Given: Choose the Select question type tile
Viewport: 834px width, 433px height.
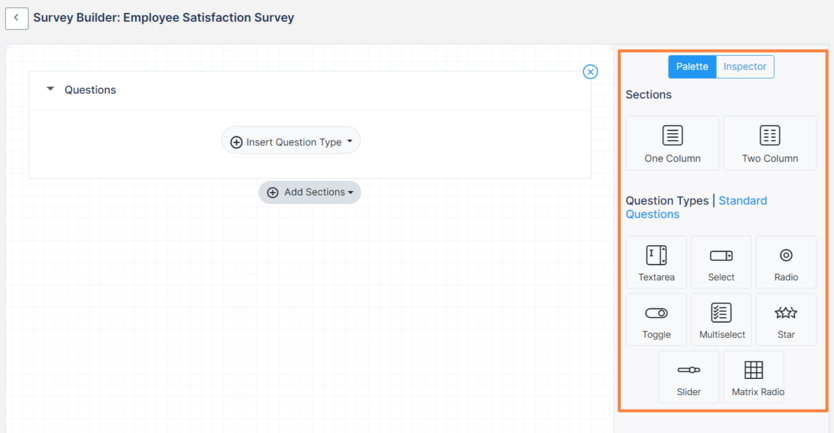Looking at the screenshot, I should pos(721,262).
